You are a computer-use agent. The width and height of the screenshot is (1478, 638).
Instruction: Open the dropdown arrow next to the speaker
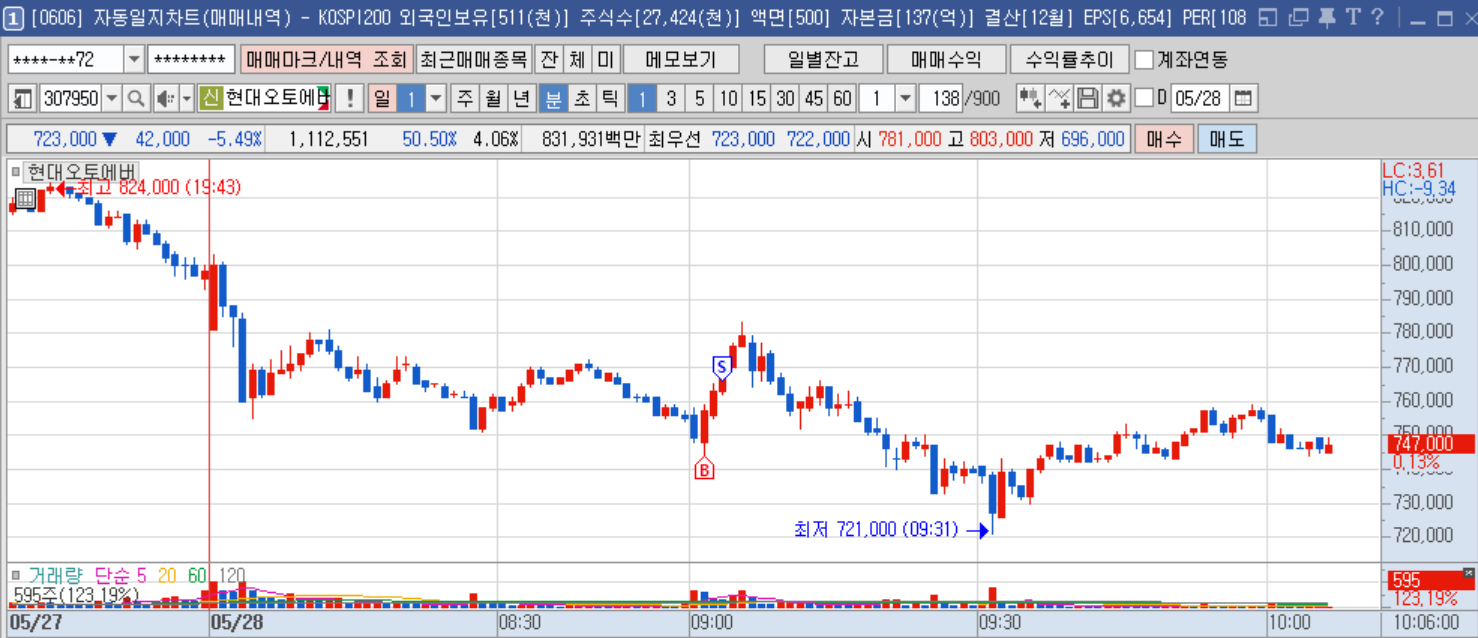click(187, 98)
